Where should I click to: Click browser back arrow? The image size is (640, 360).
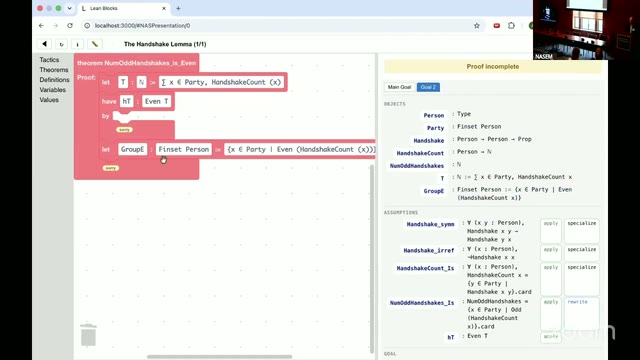pyautogui.click(x=41, y=25)
